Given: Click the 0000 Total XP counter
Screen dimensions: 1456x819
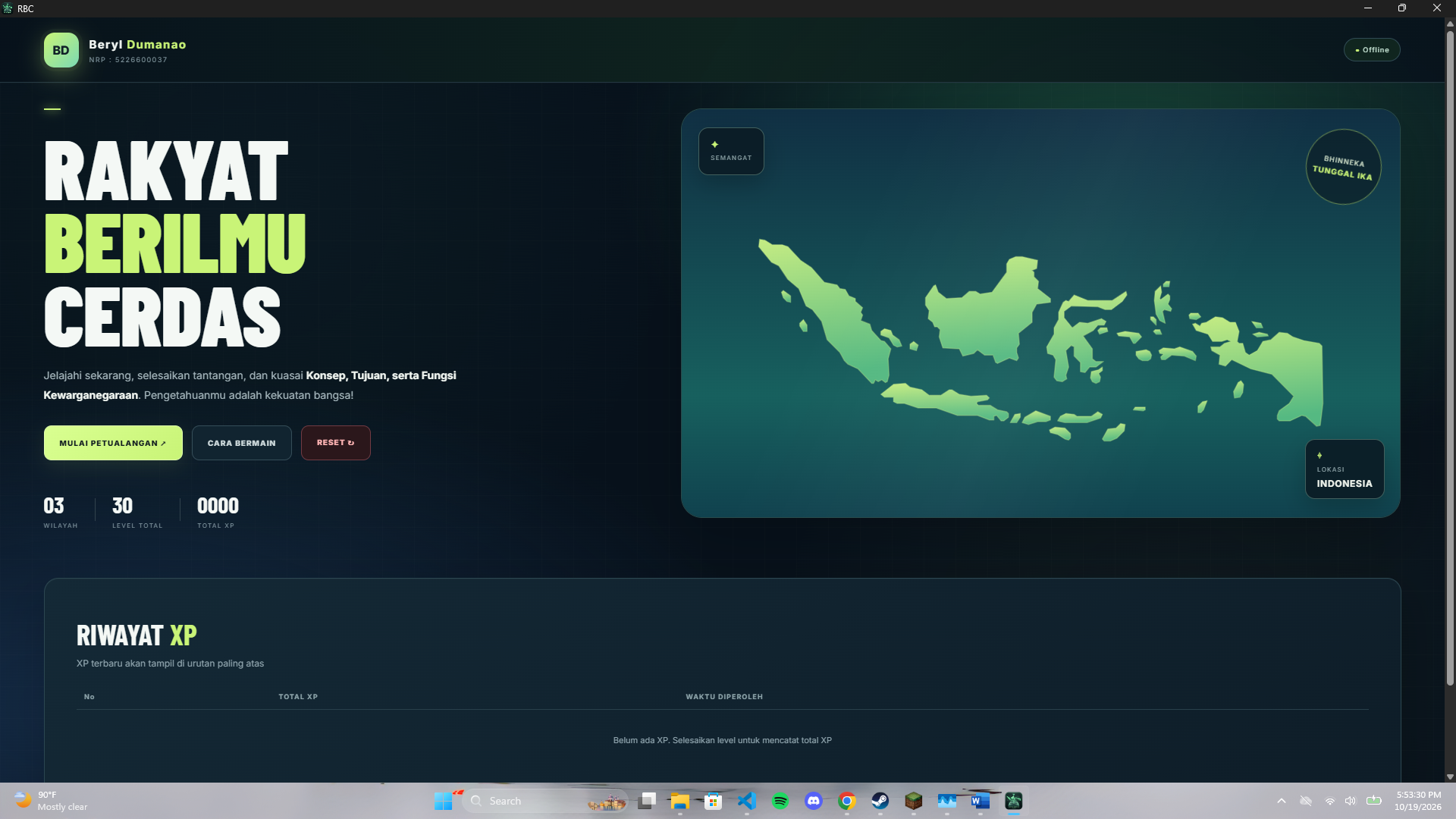Looking at the screenshot, I should pos(218,513).
